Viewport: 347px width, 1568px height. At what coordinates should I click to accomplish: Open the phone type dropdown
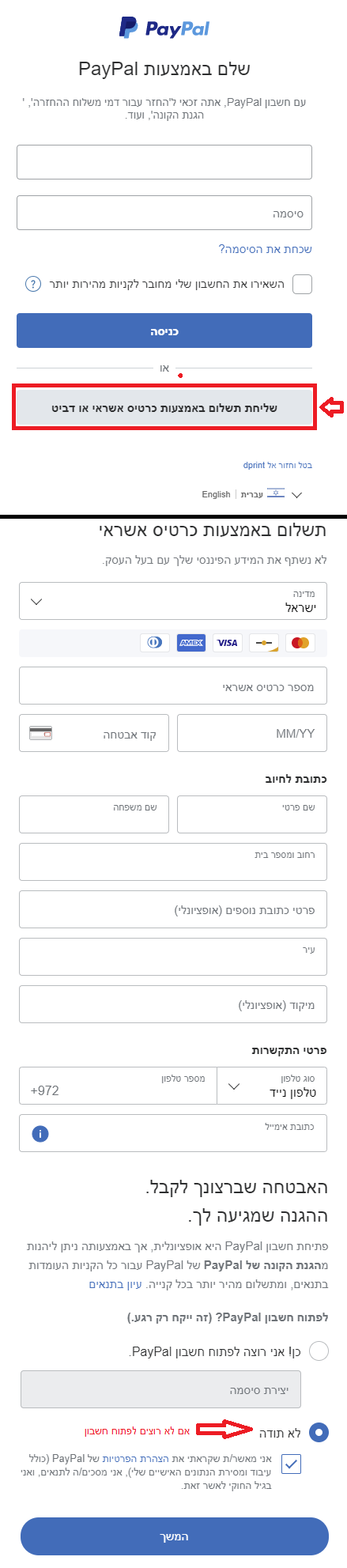272,1086
